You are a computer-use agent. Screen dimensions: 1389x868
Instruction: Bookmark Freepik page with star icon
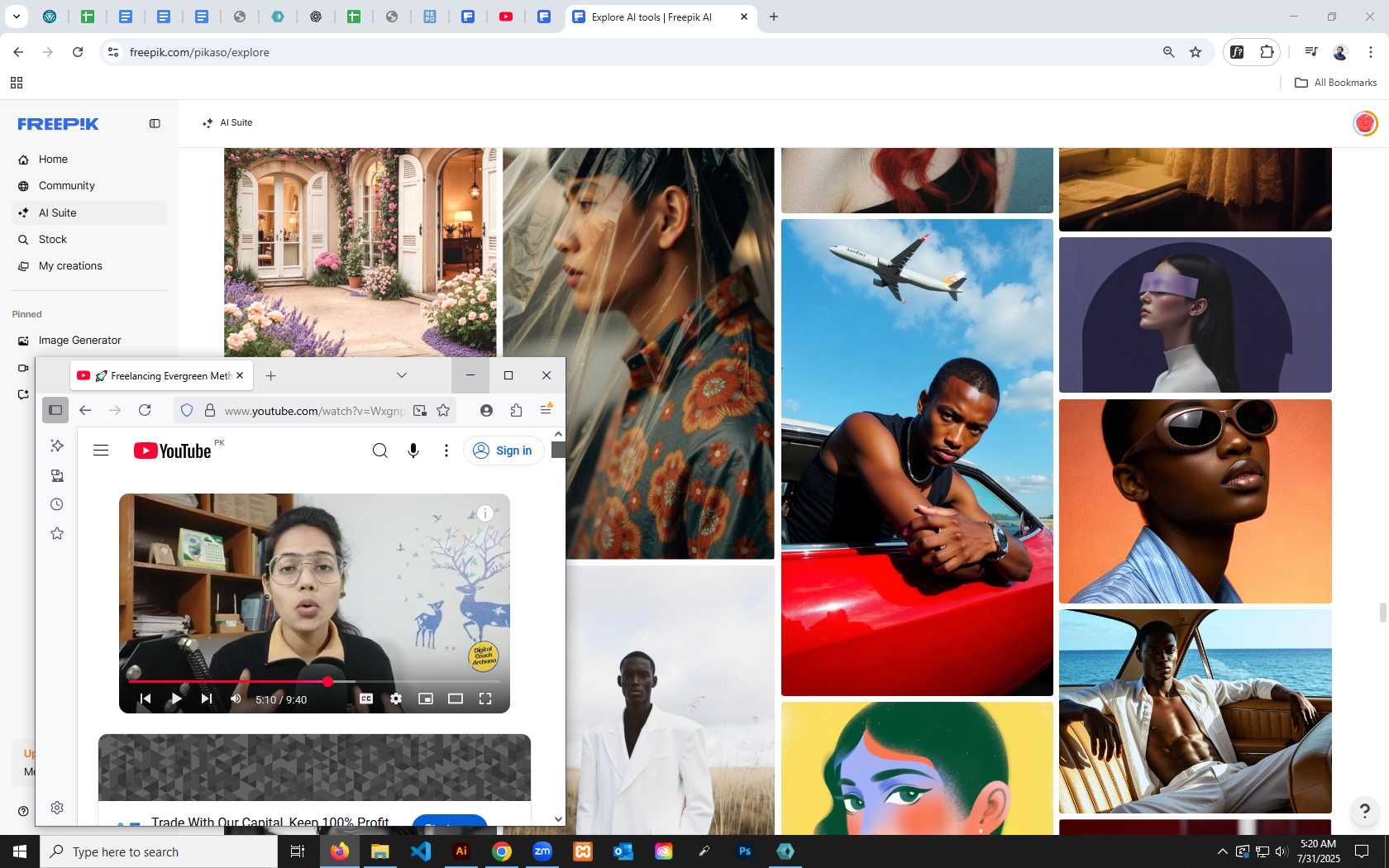coord(1196,52)
